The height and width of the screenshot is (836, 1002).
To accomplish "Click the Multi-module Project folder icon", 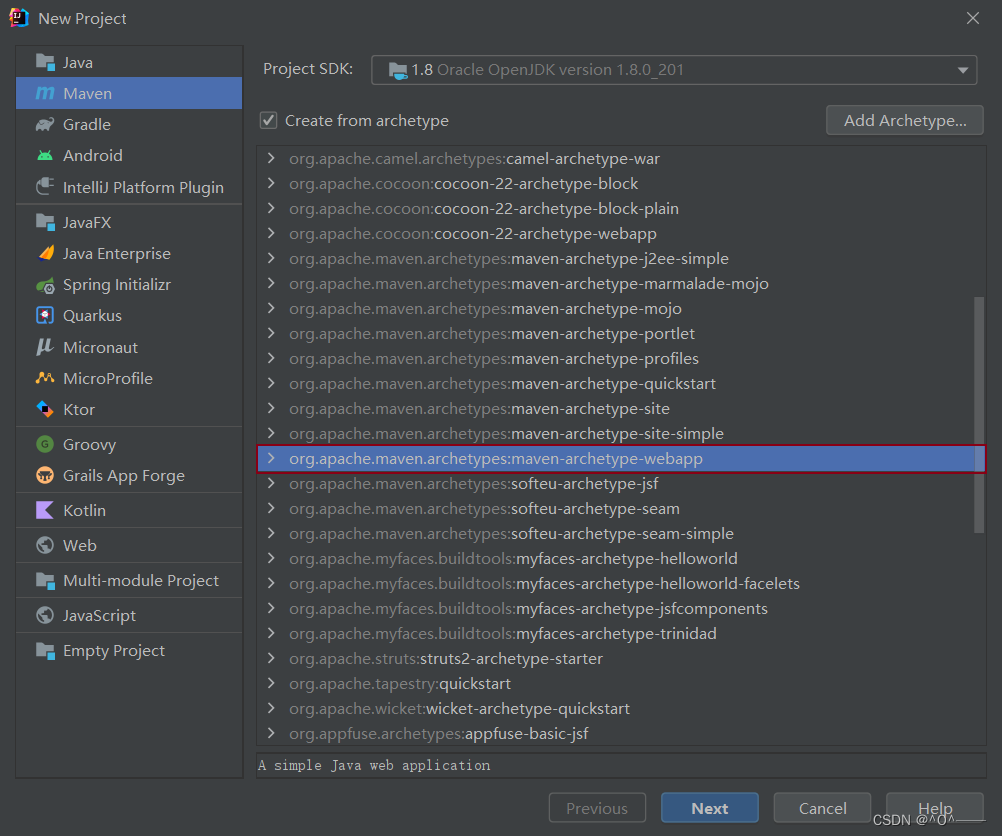I will (x=45, y=580).
